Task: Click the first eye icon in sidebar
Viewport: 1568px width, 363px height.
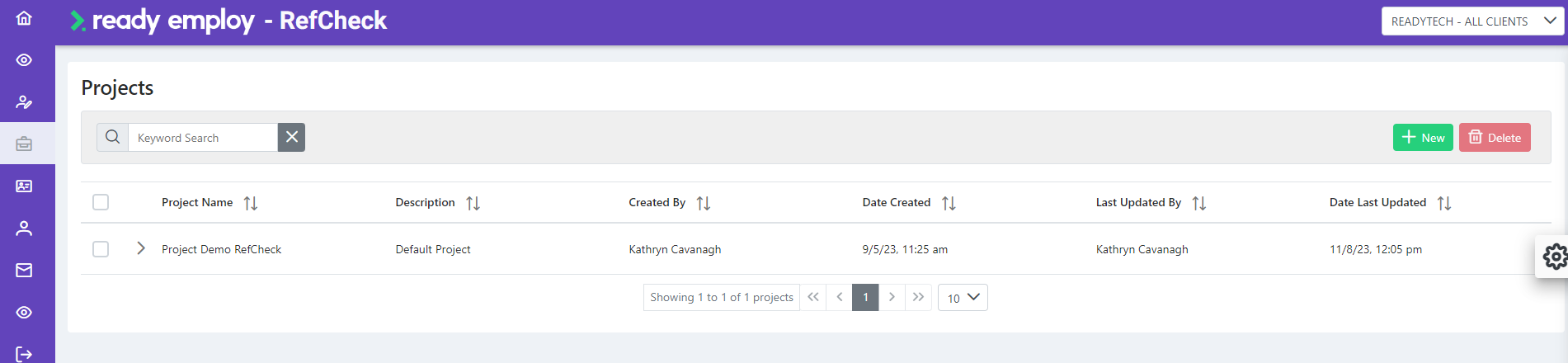Action: tap(24, 60)
